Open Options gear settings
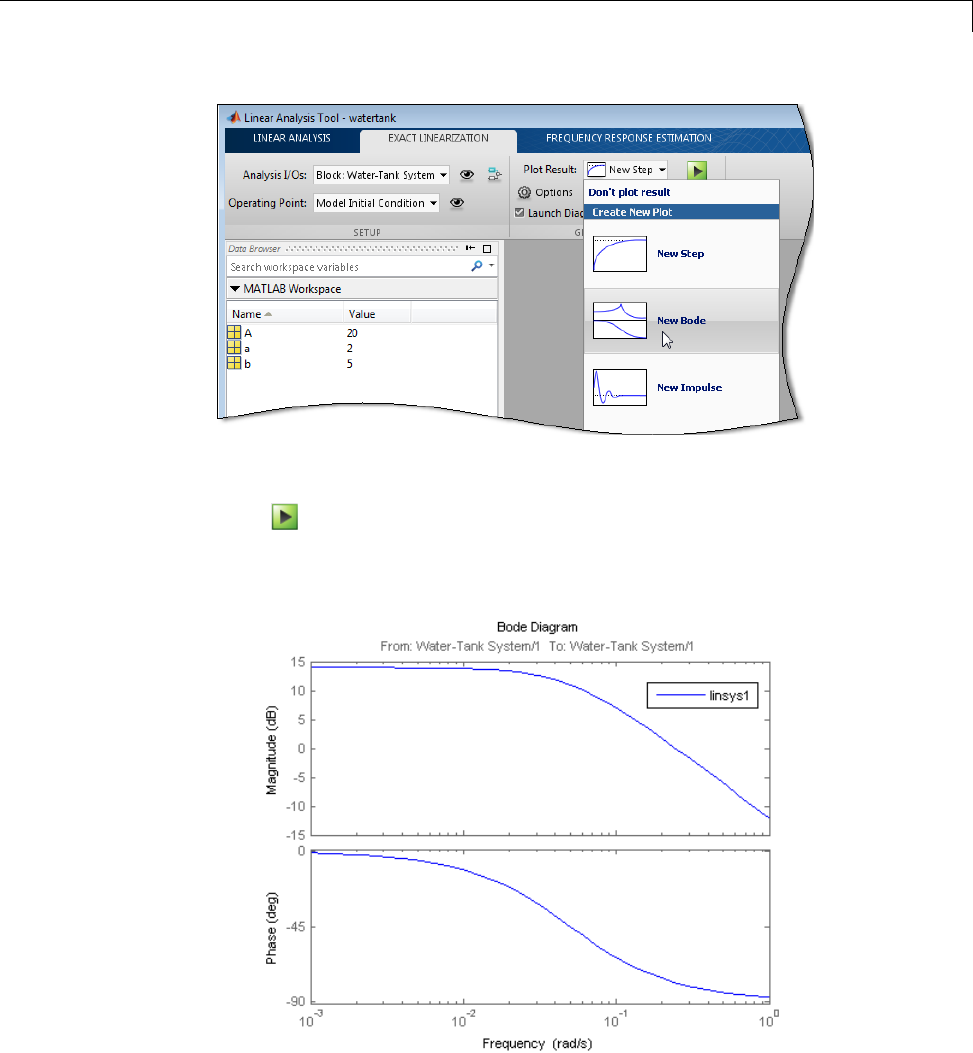 coord(524,193)
